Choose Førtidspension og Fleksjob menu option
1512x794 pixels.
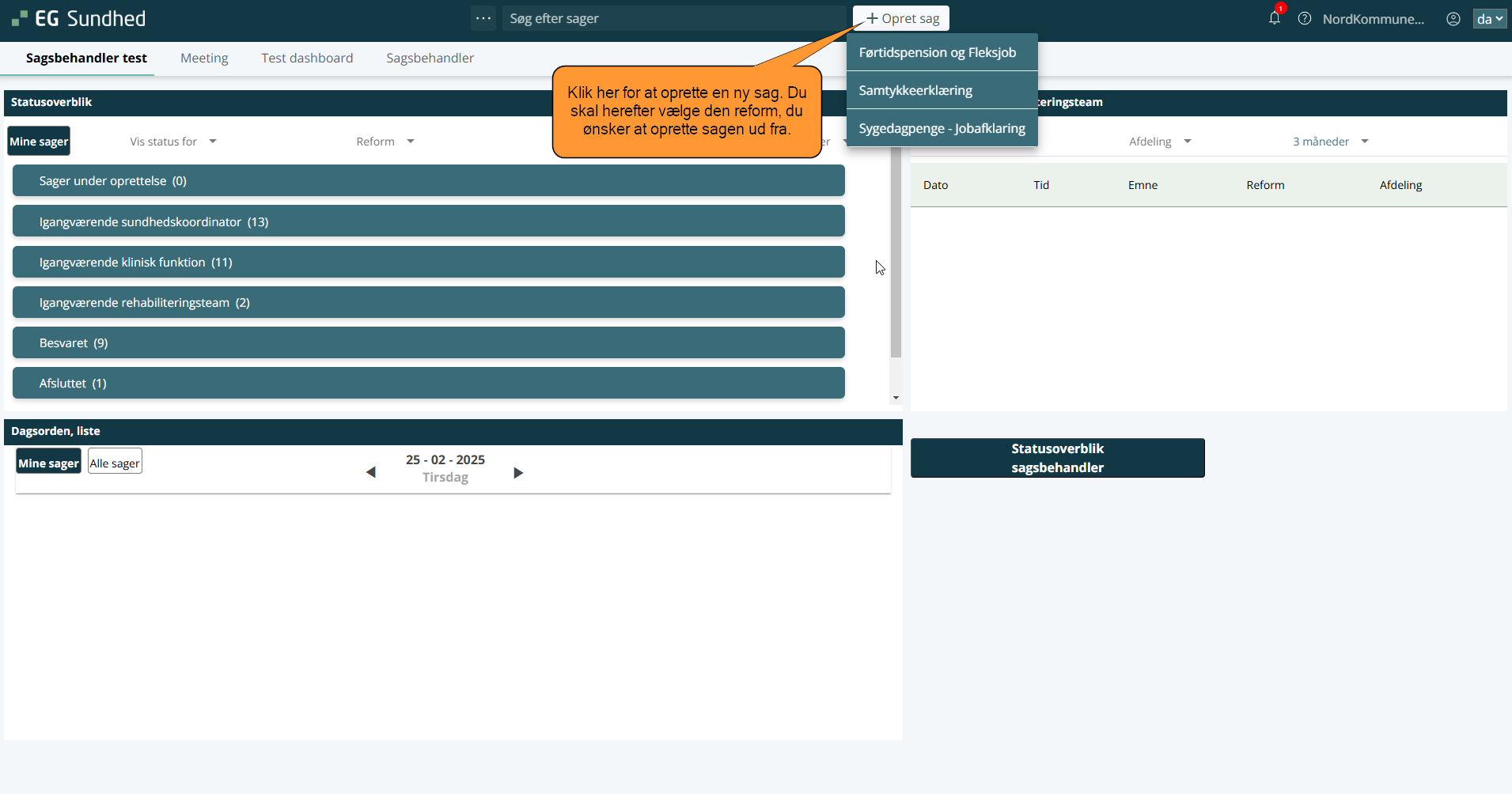(938, 52)
